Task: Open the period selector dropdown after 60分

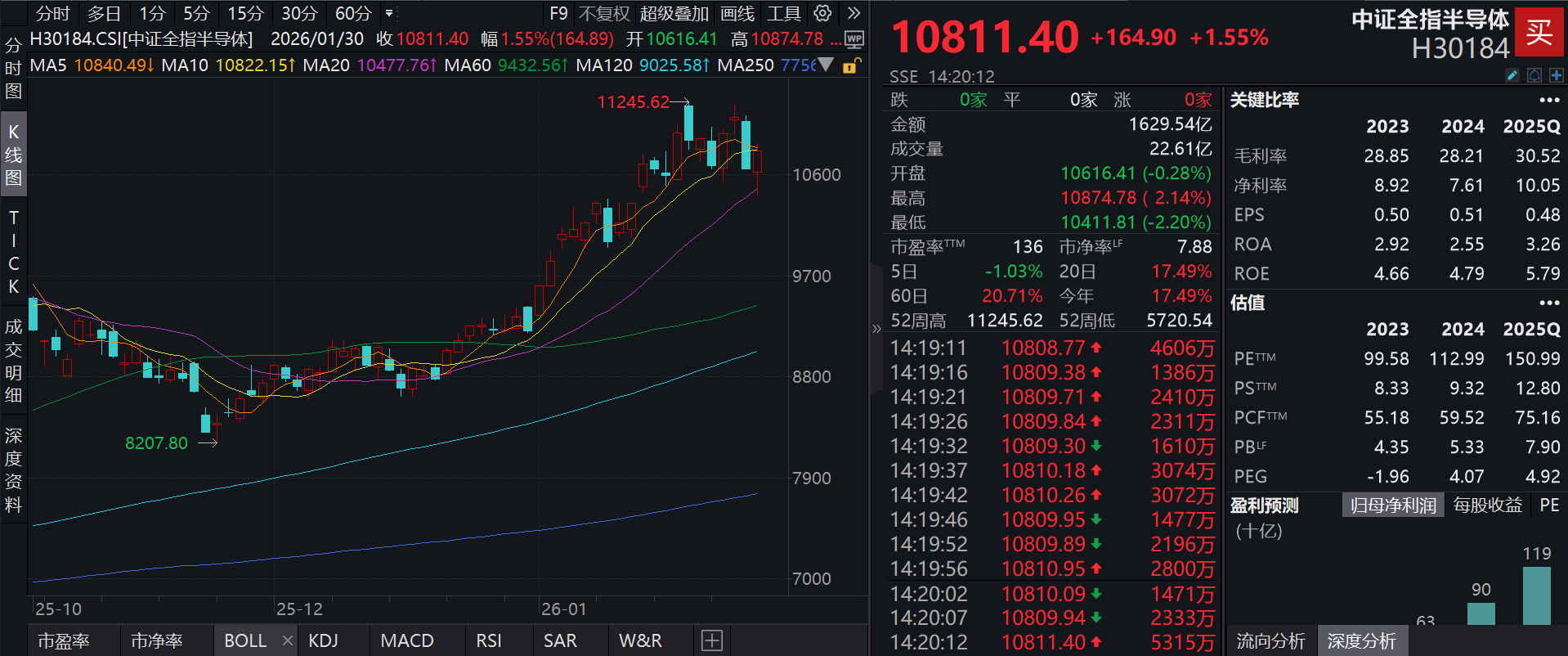Action: click(x=389, y=13)
